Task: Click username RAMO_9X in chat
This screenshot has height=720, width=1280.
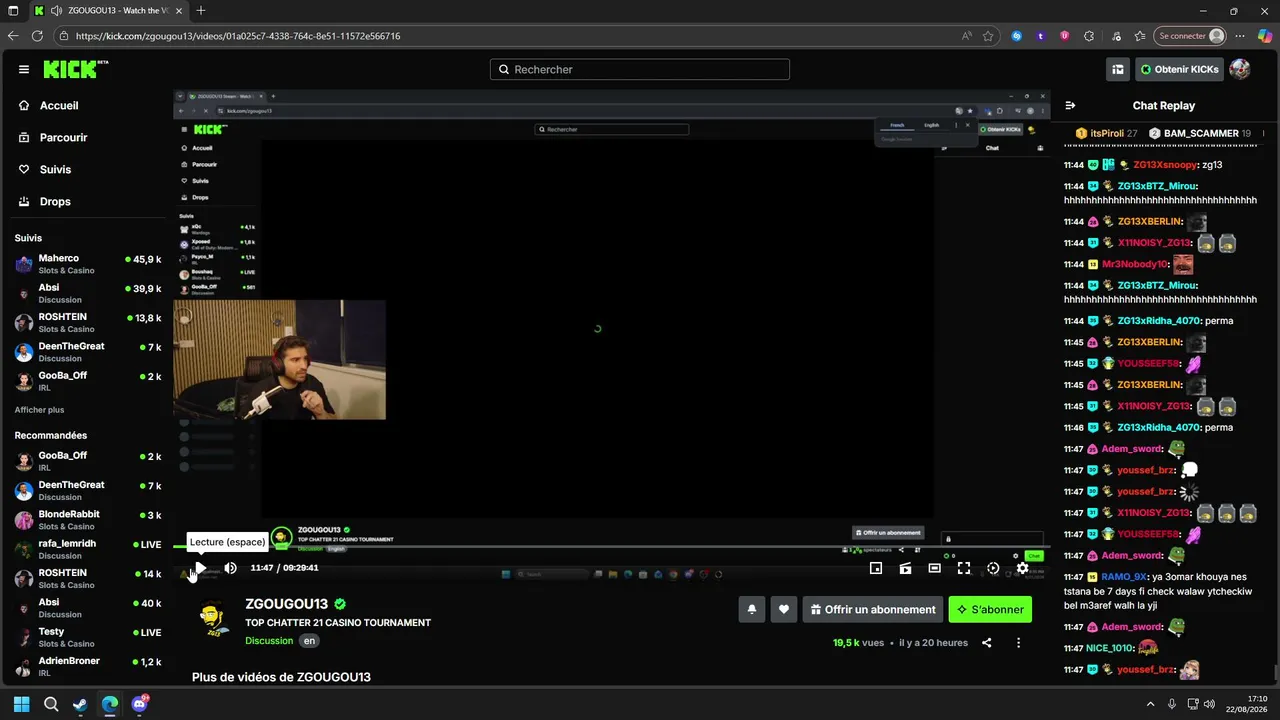Action: coord(1123,578)
